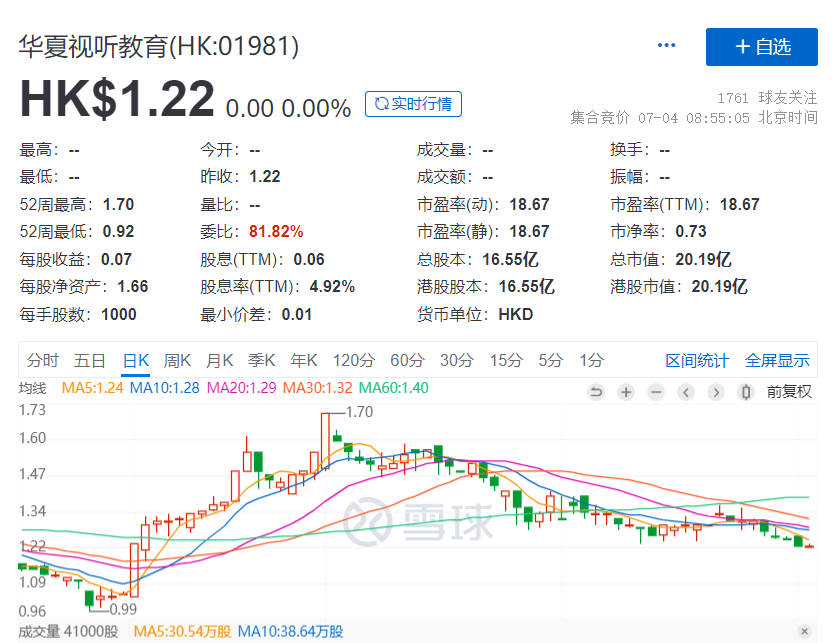Open 区间统计 range statistics
Screen dimensions: 837x643
[697, 360]
